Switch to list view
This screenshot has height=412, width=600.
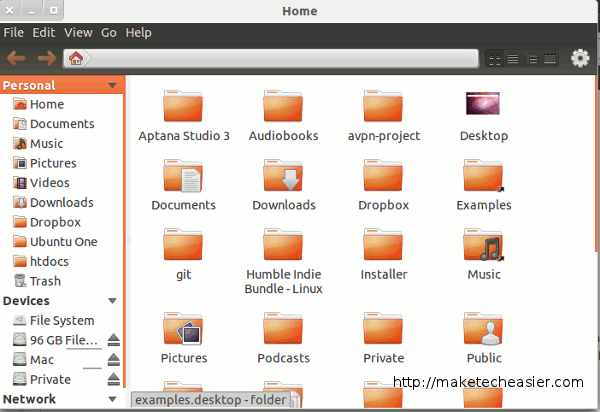[513, 60]
